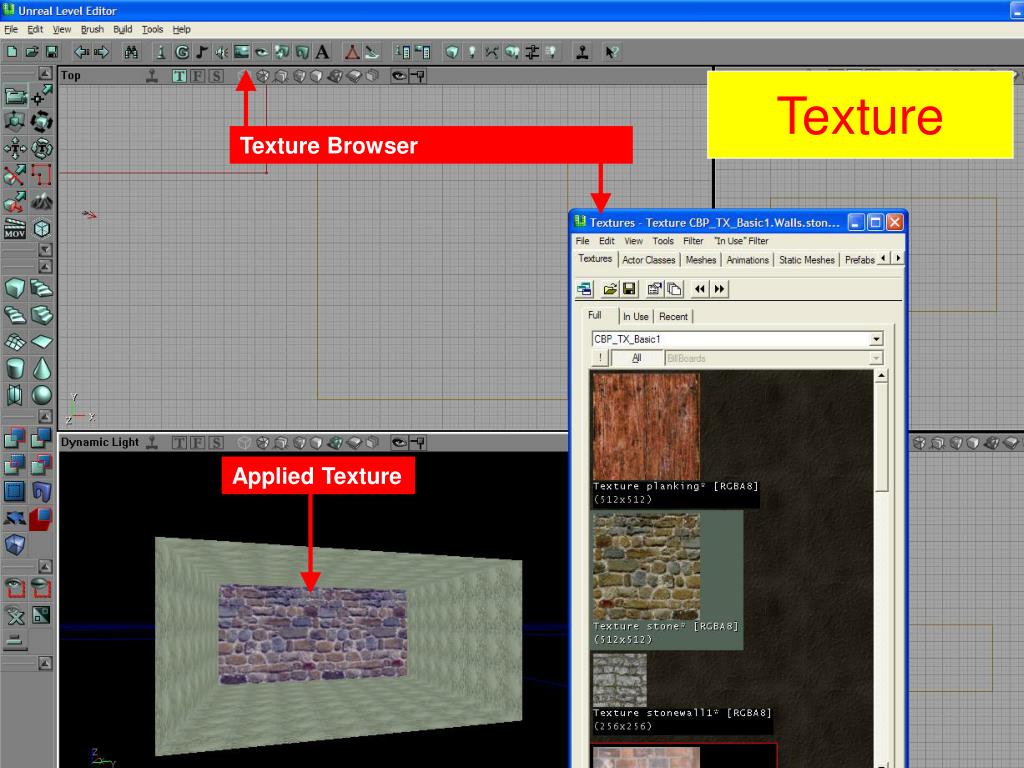Click the Build Lighting bulb icon

(x=472, y=52)
